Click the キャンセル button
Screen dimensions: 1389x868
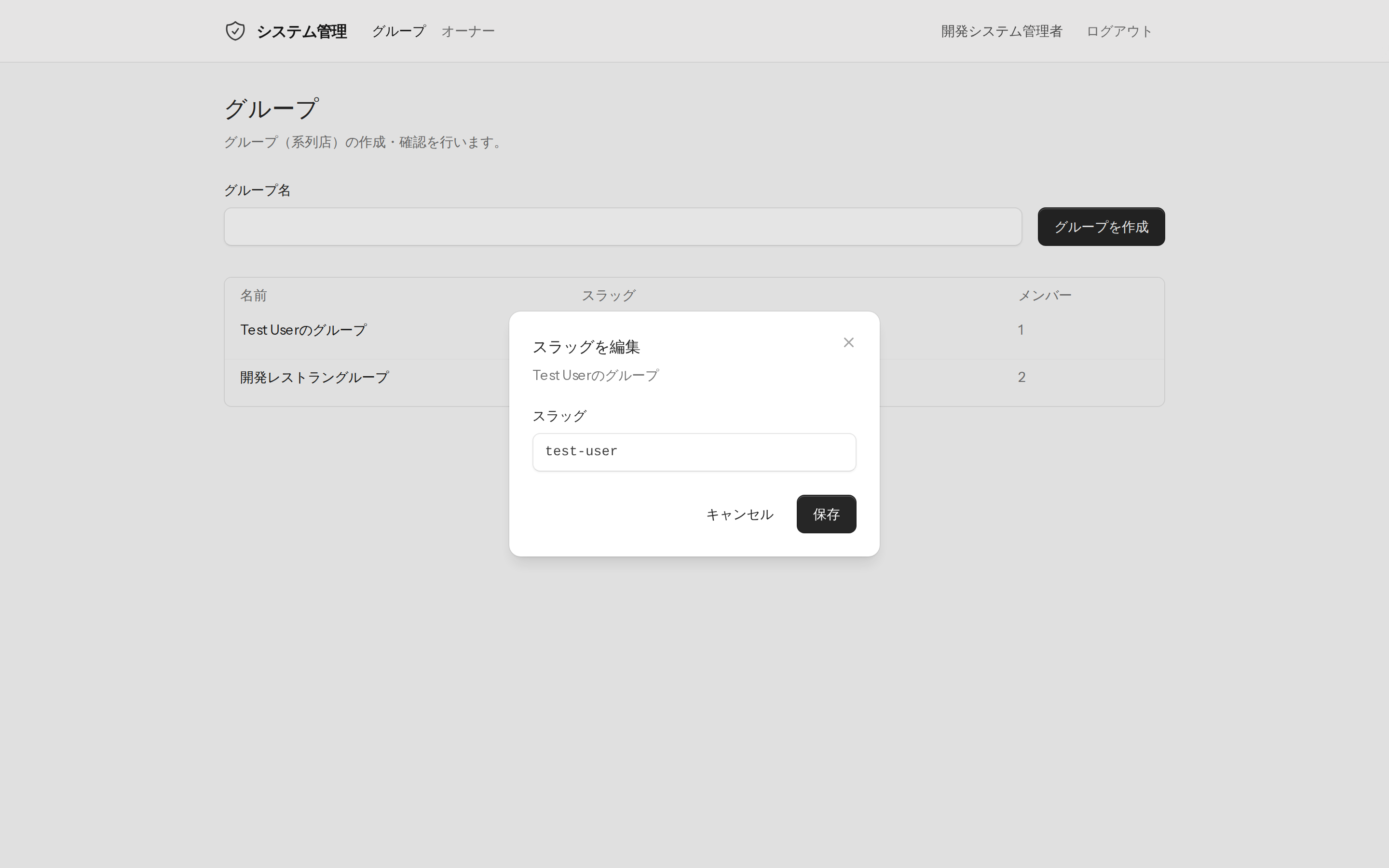(x=739, y=515)
